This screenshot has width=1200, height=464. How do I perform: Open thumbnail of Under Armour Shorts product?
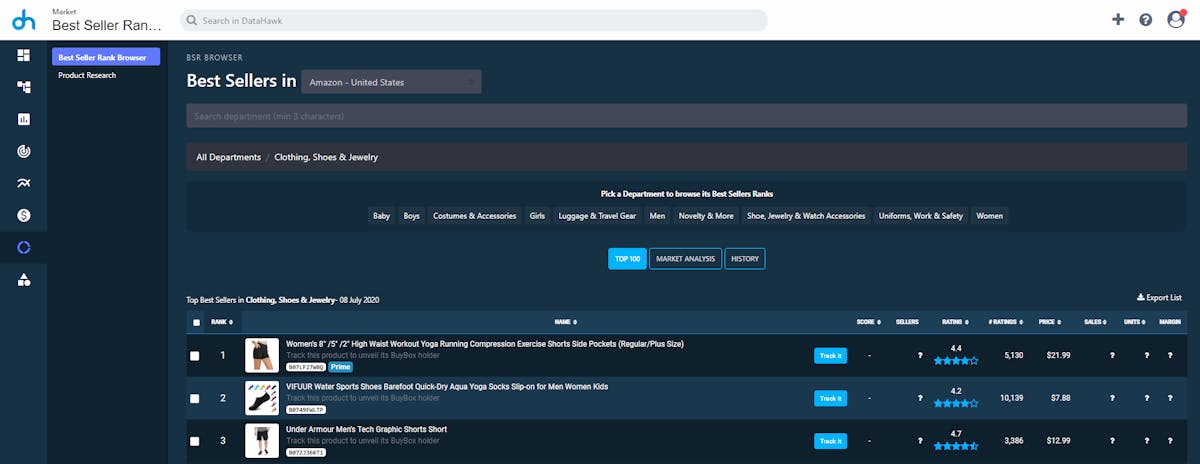(x=262, y=441)
